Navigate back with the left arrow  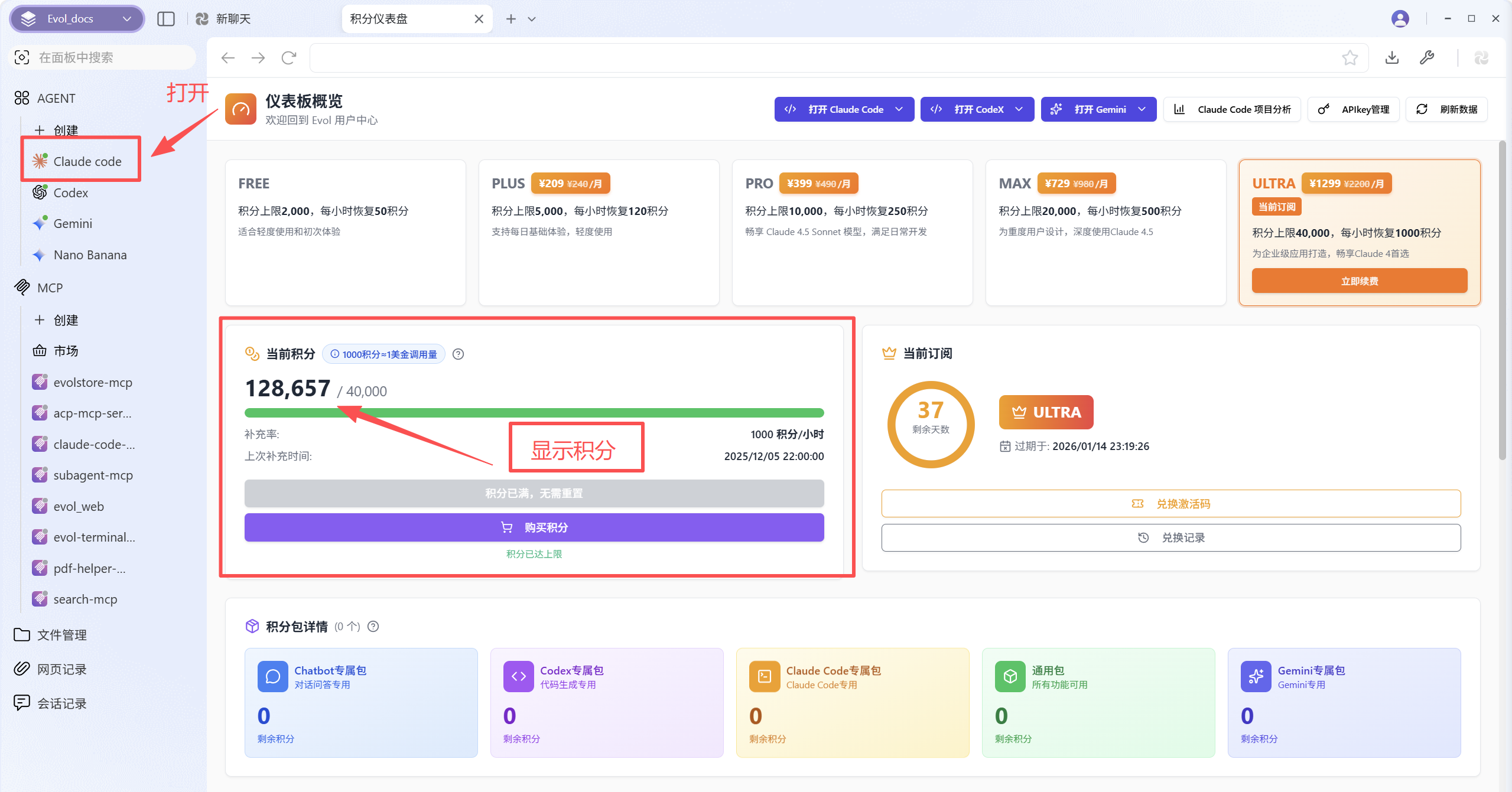click(227, 58)
